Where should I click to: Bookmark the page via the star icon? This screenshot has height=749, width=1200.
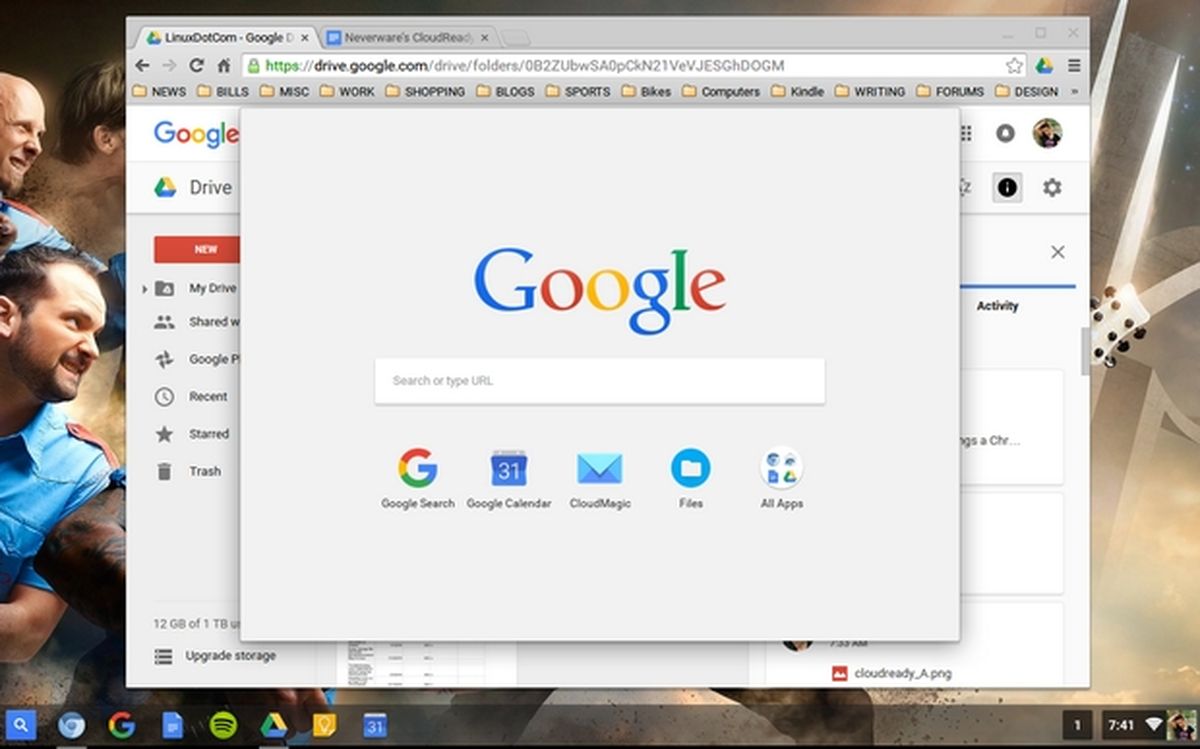1013,65
